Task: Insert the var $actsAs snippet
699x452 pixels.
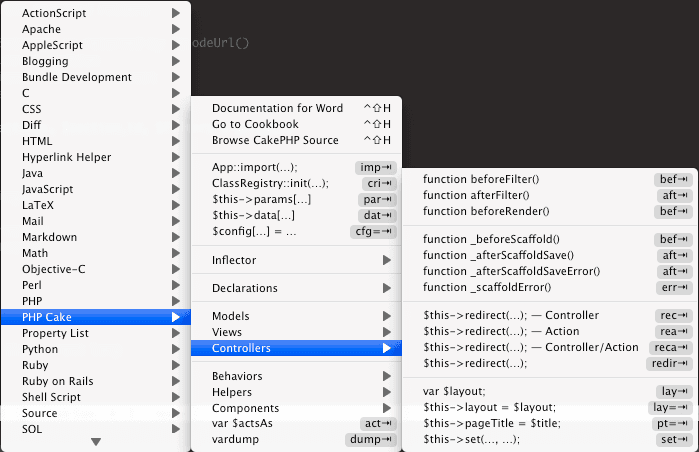Action: [x=296, y=423]
